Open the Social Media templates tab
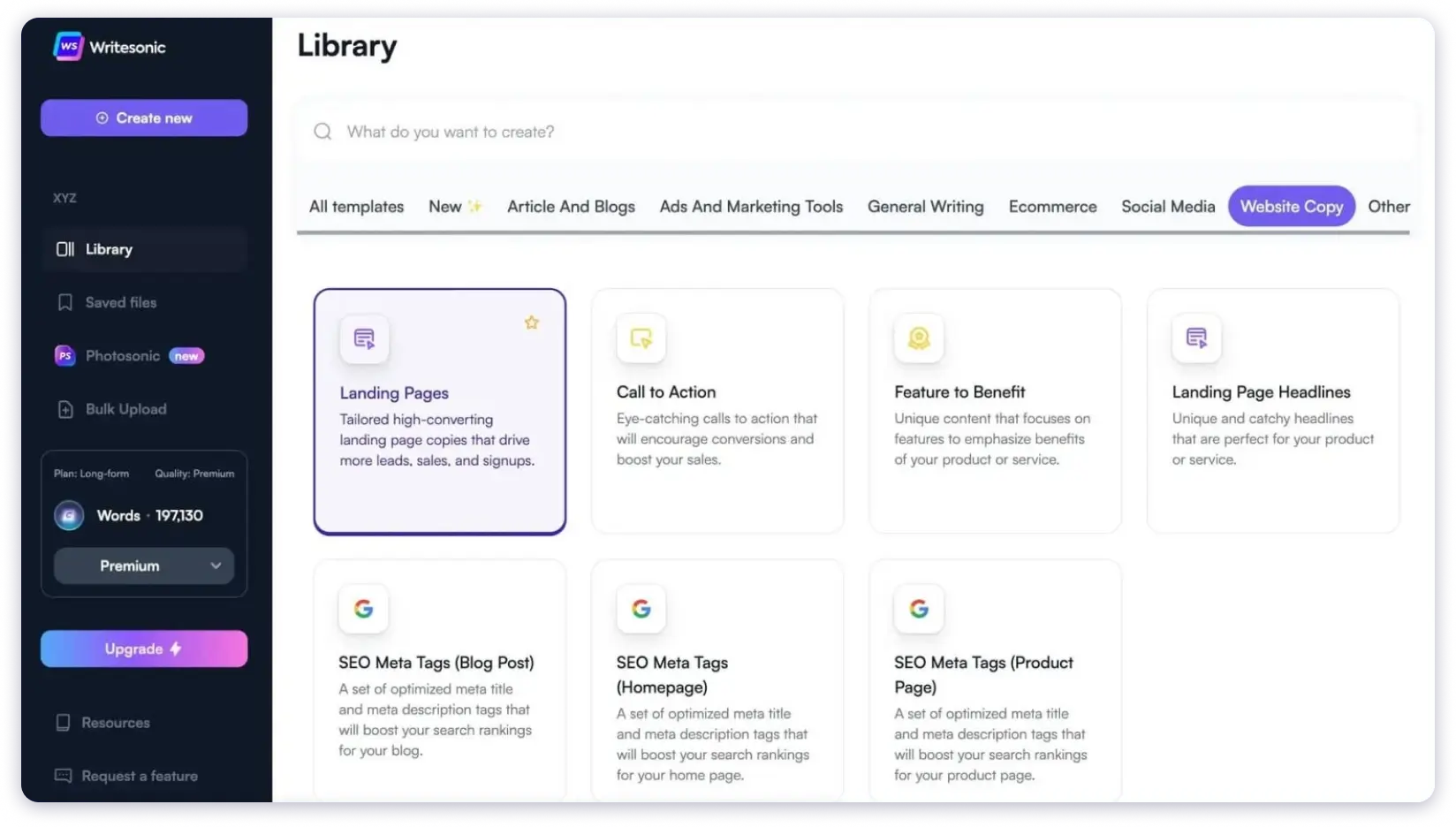 (1168, 206)
